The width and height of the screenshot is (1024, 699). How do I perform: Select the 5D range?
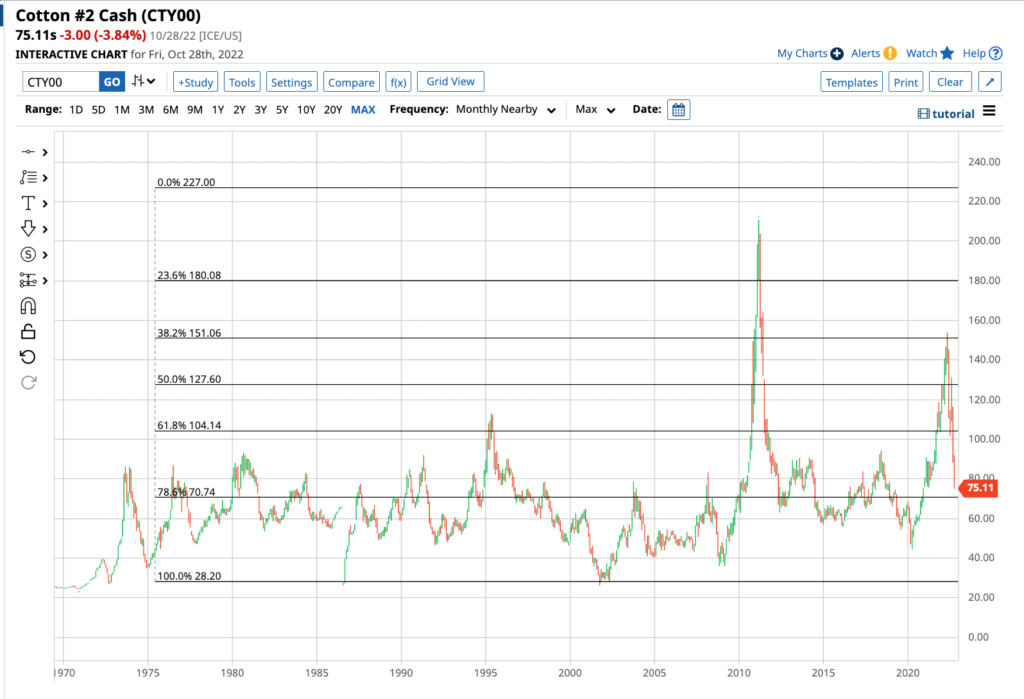coord(98,110)
